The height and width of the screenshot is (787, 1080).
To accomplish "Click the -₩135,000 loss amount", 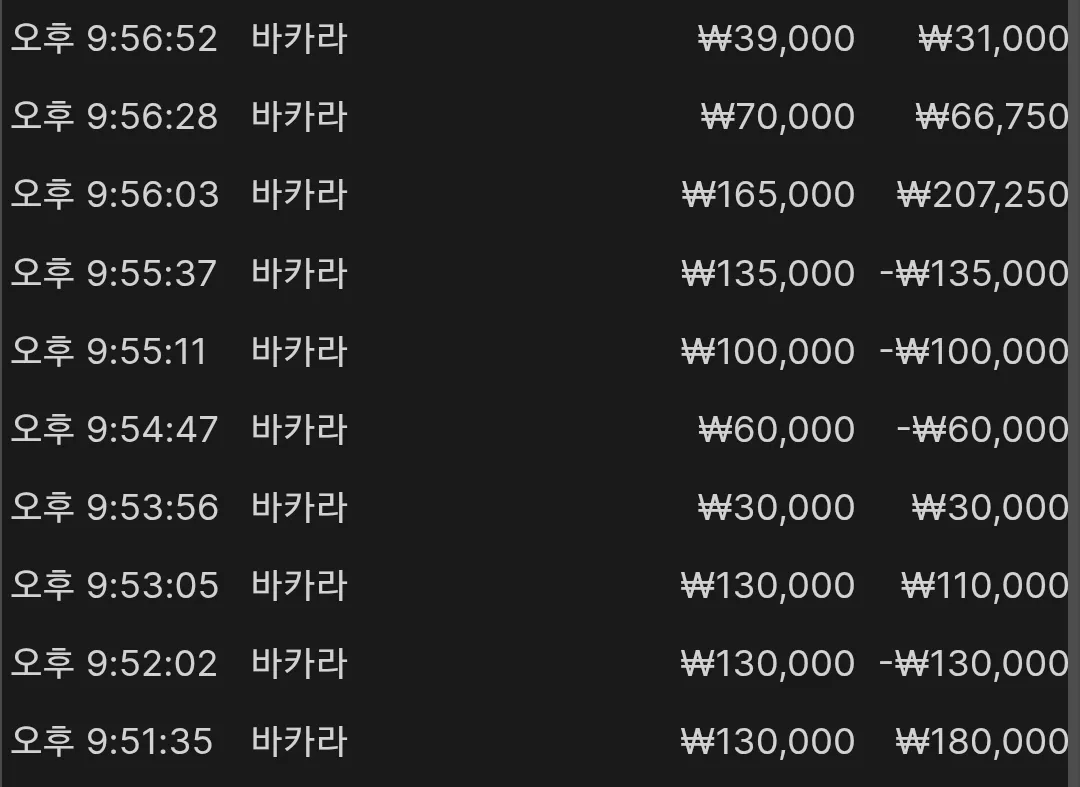I will pyautogui.click(x=975, y=273).
